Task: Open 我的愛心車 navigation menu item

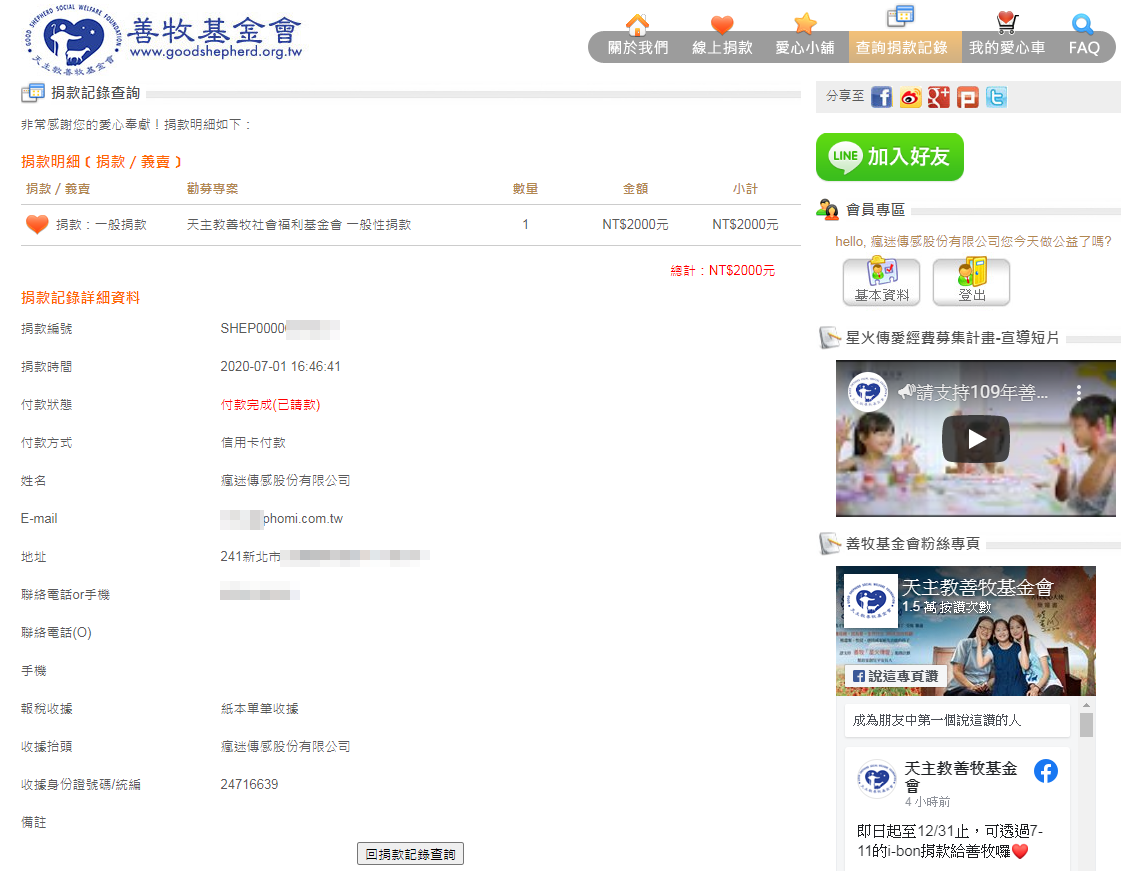Action: (x=1007, y=48)
